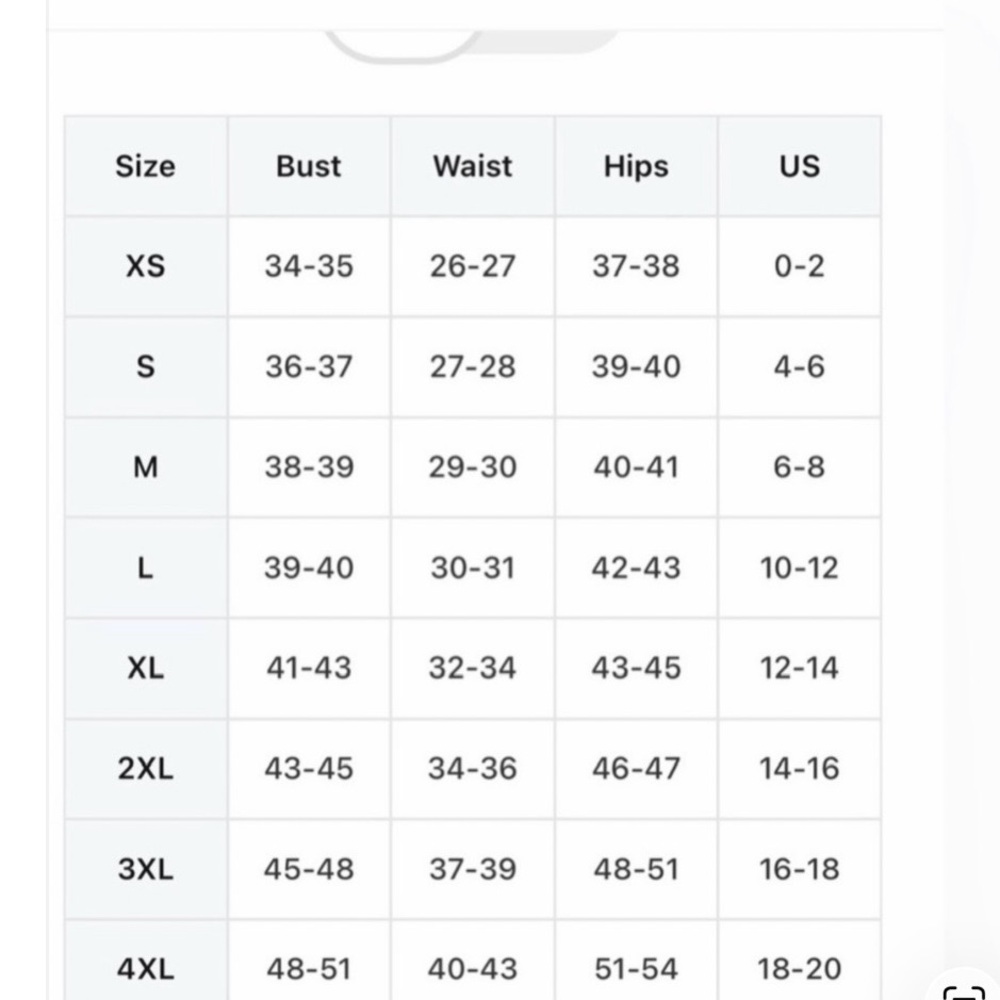Click the Waist column header
Image resolution: width=1000 pixels, height=1000 pixels.
[x=473, y=166]
